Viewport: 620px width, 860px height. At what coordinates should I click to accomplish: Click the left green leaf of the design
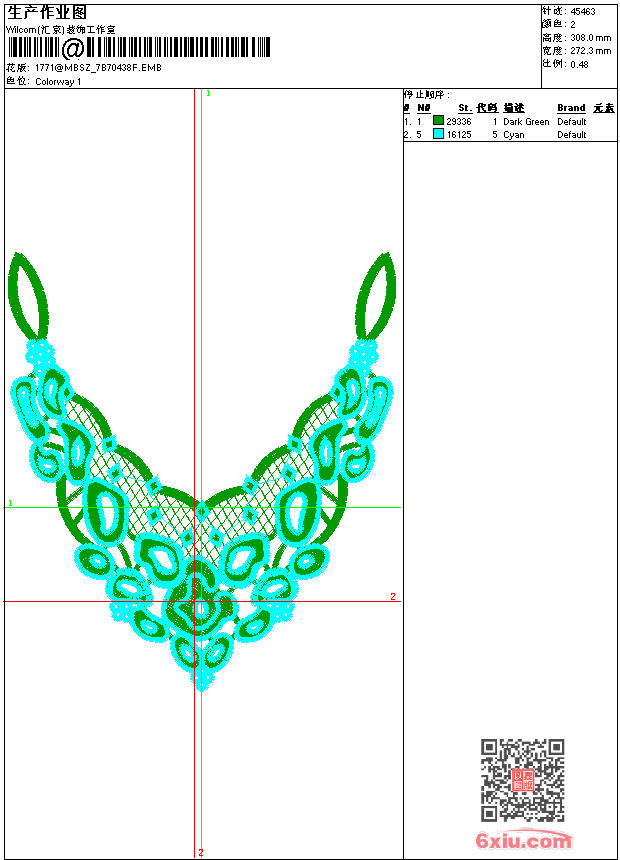pyautogui.click(x=28, y=296)
